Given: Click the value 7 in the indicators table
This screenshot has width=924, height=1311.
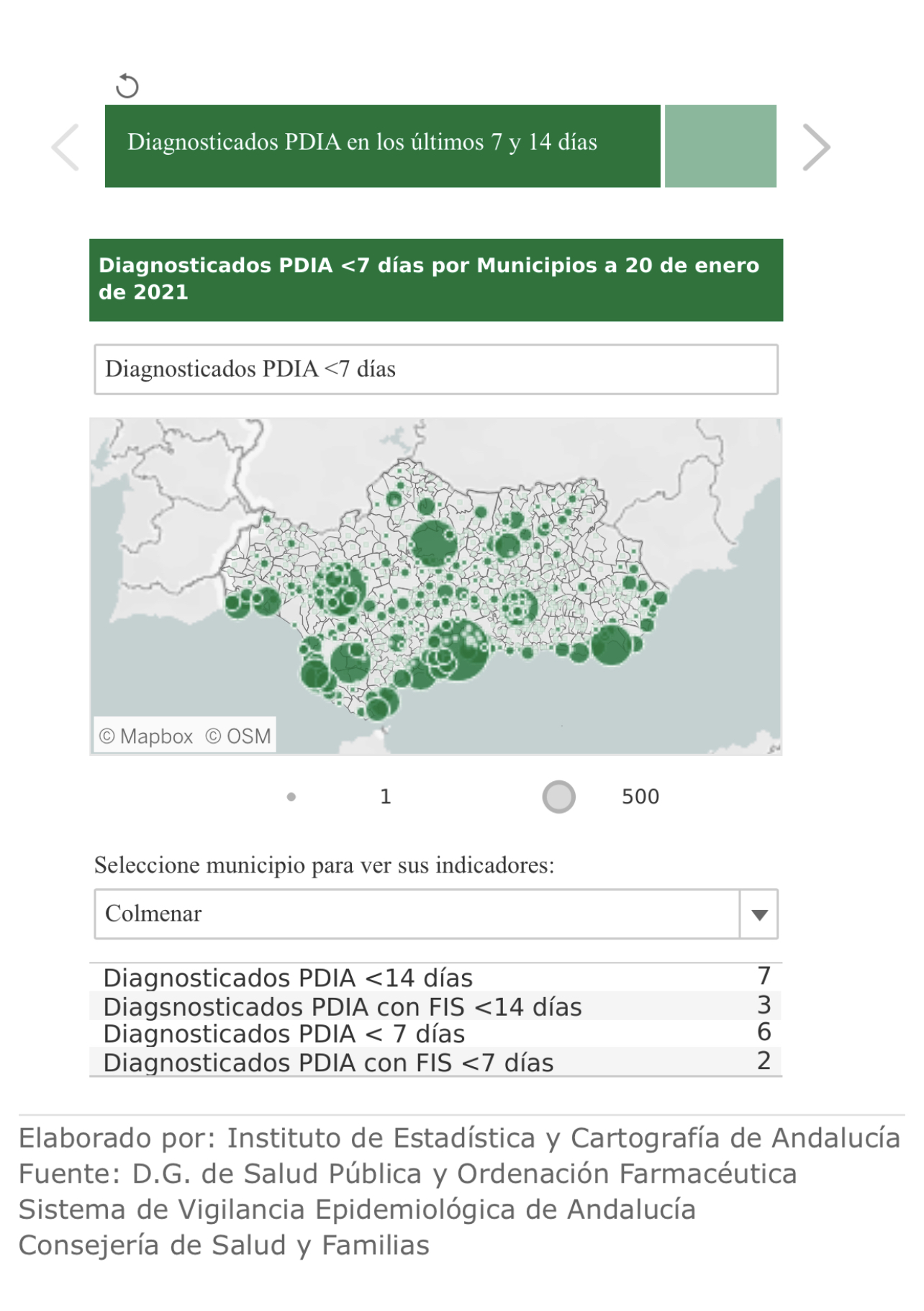Looking at the screenshot, I should (x=764, y=976).
